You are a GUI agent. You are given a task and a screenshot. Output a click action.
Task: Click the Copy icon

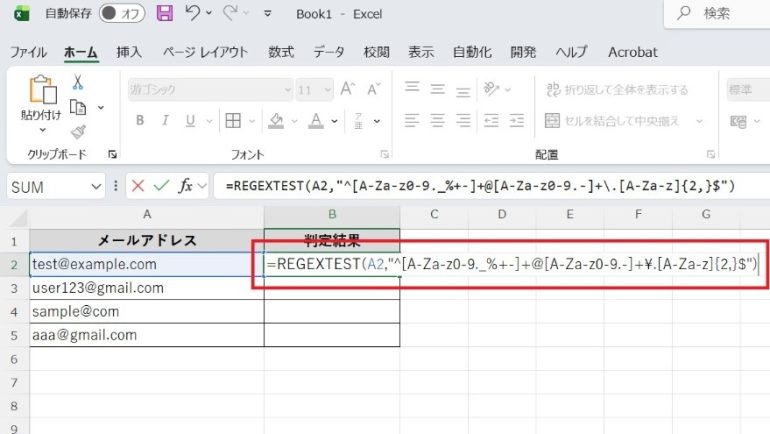[78, 107]
